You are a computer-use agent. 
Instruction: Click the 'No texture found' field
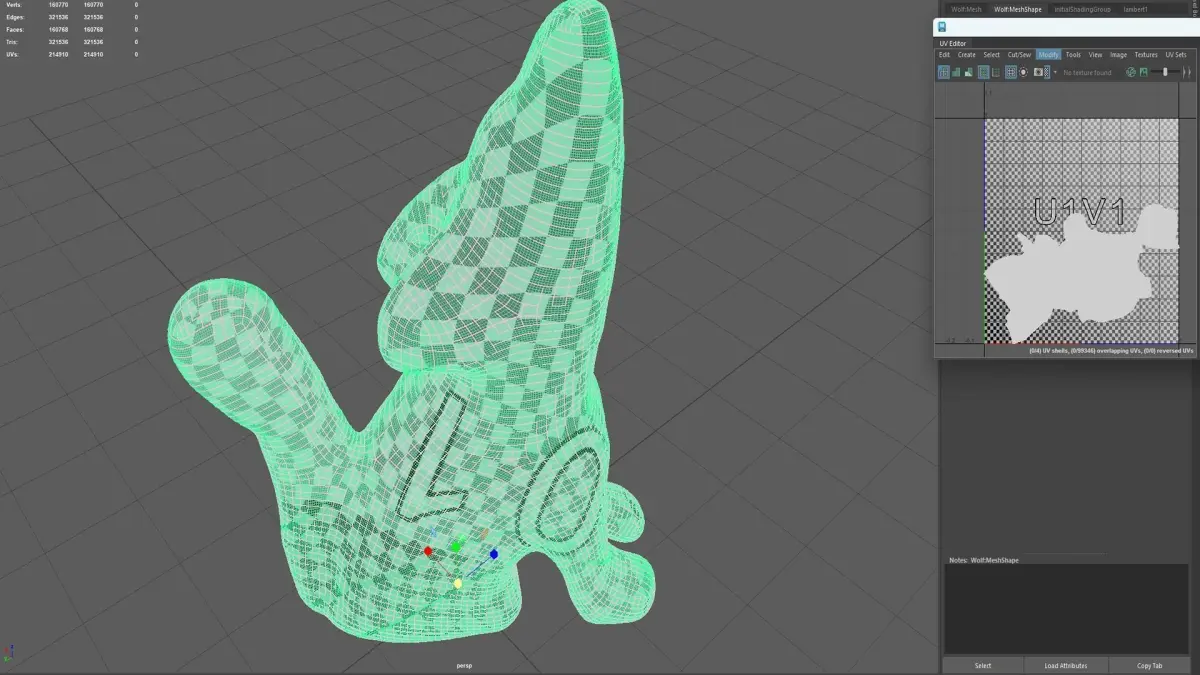coord(1087,72)
